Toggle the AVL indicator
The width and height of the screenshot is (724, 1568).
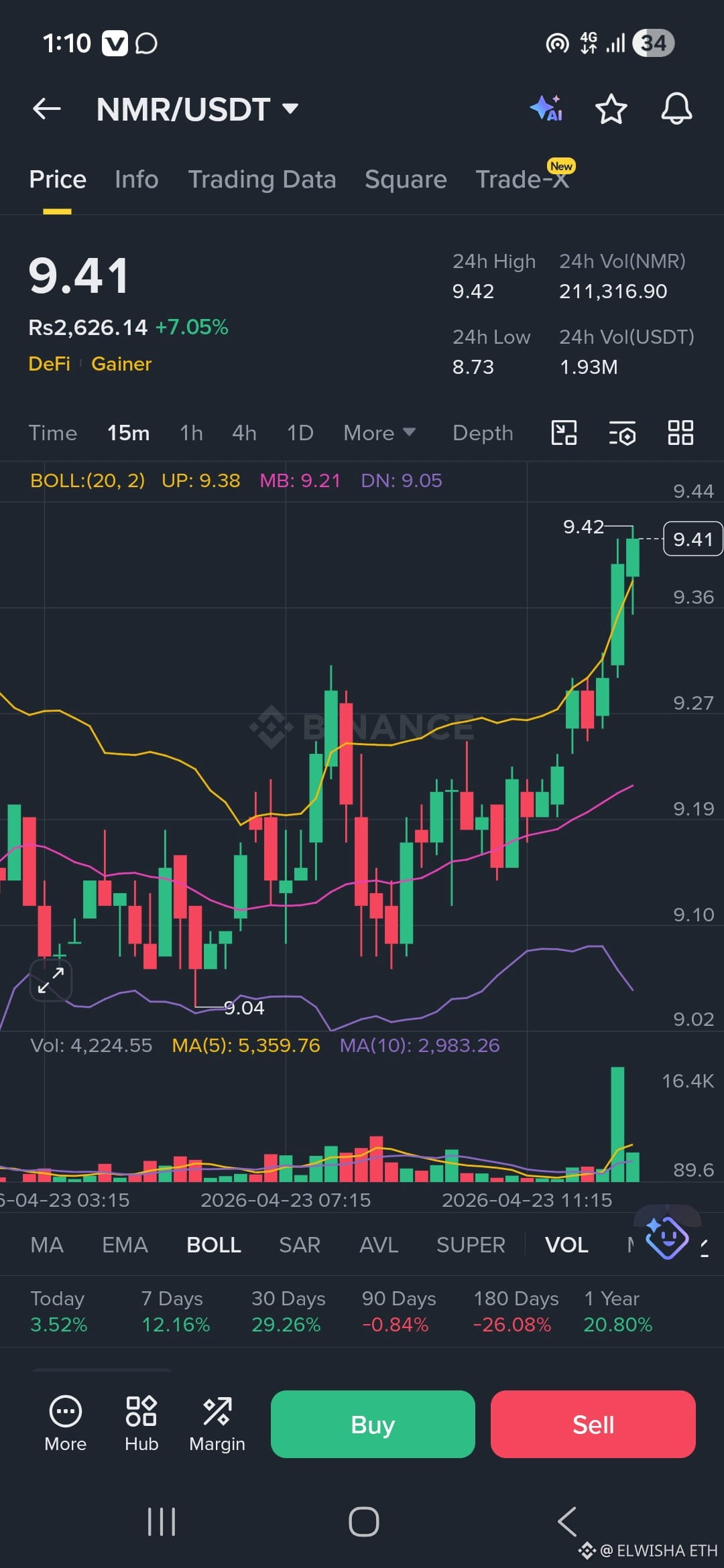(x=379, y=1245)
